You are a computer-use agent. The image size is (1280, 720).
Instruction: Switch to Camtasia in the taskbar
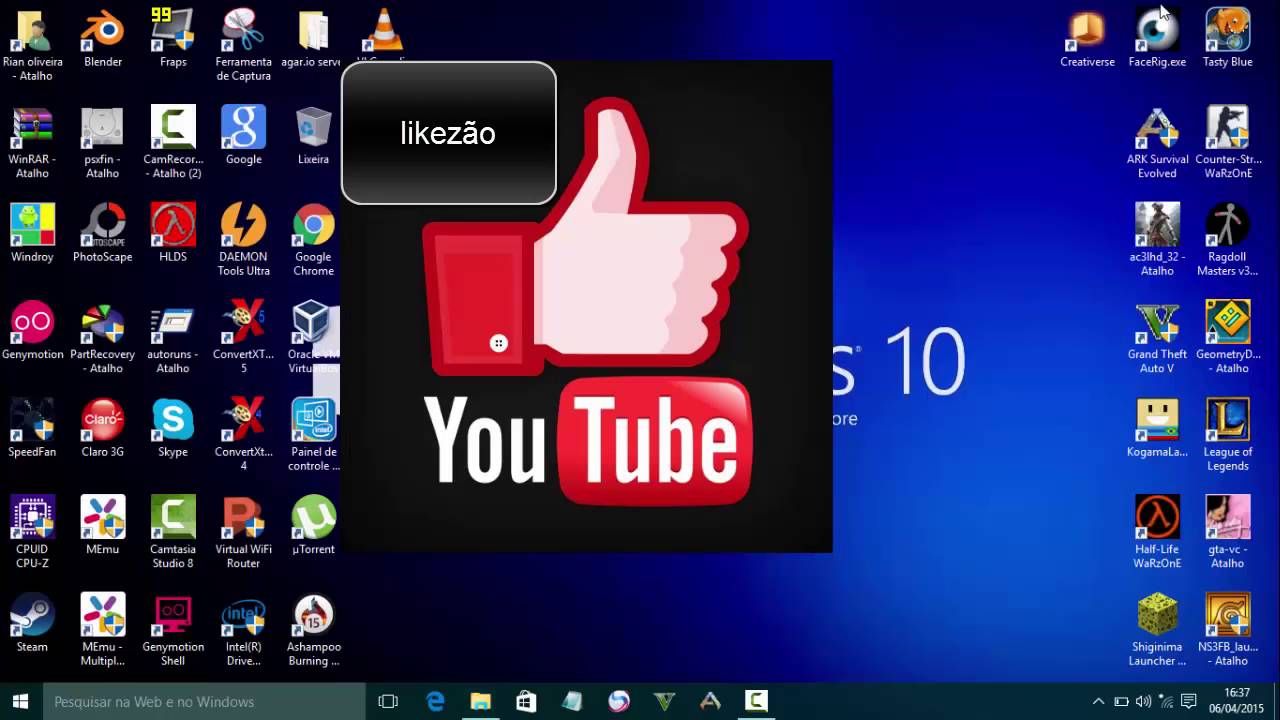757,702
